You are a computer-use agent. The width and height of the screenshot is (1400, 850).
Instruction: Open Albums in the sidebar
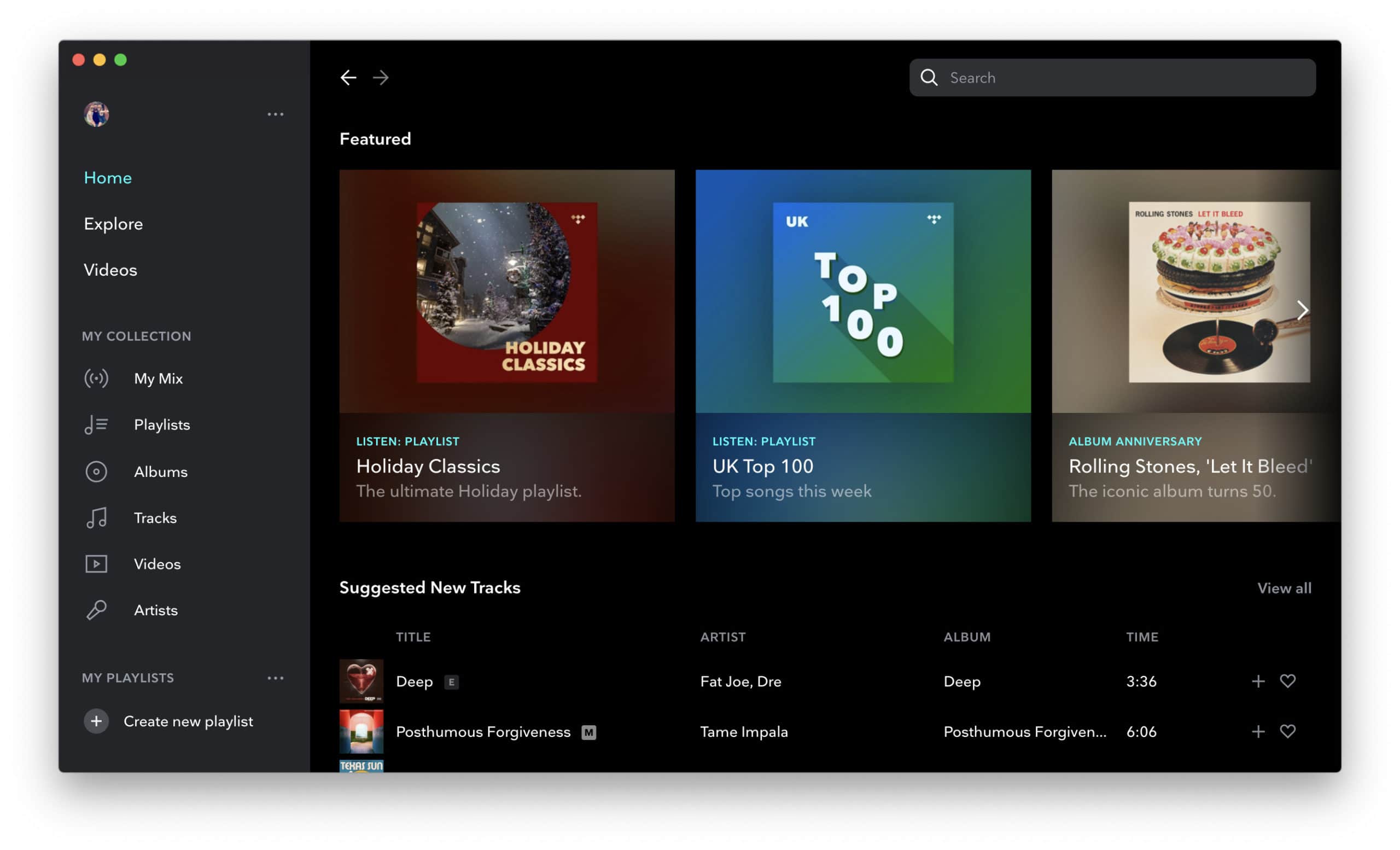click(x=161, y=471)
